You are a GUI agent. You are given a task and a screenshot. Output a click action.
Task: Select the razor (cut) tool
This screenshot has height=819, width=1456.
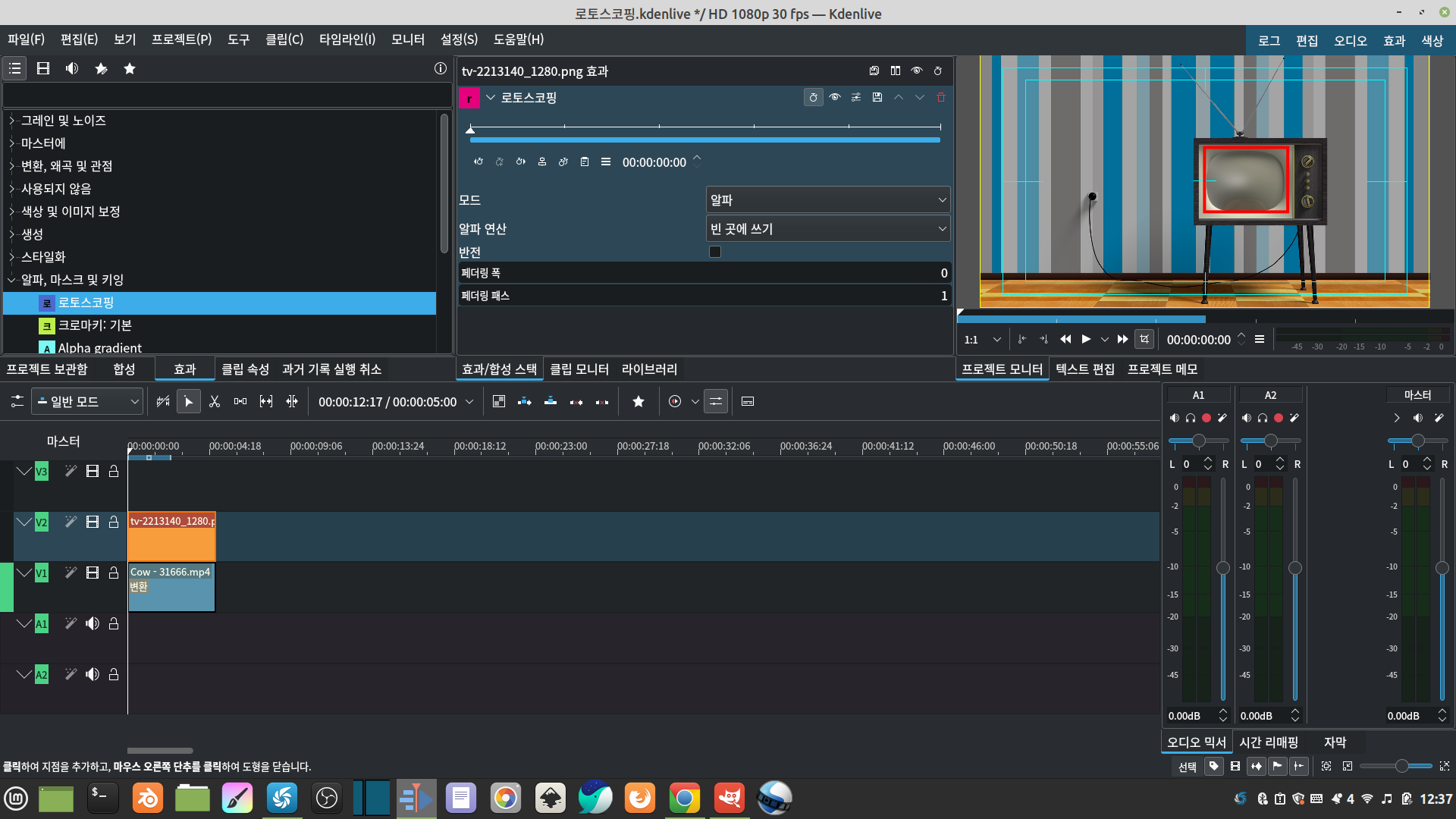pos(215,401)
